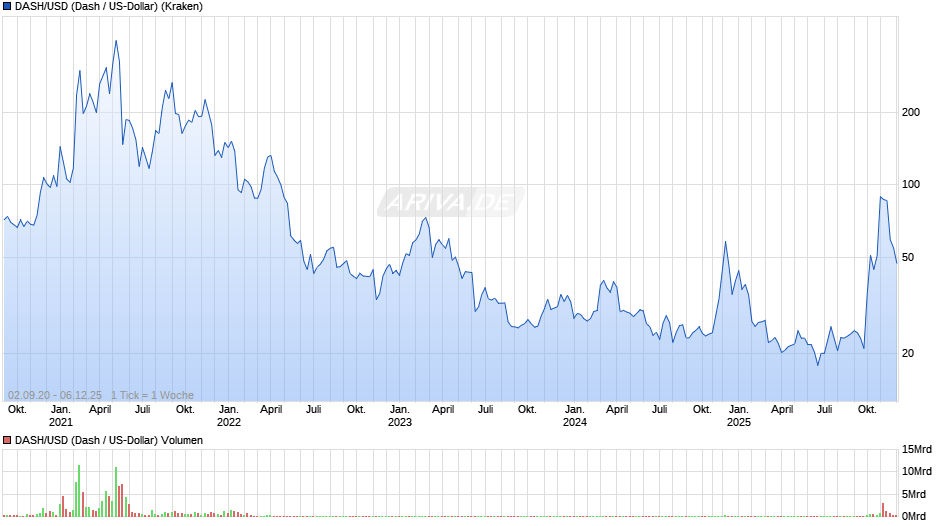Click the red Volumen legend swatch
This screenshot has height=526, width=940.
[7, 440]
